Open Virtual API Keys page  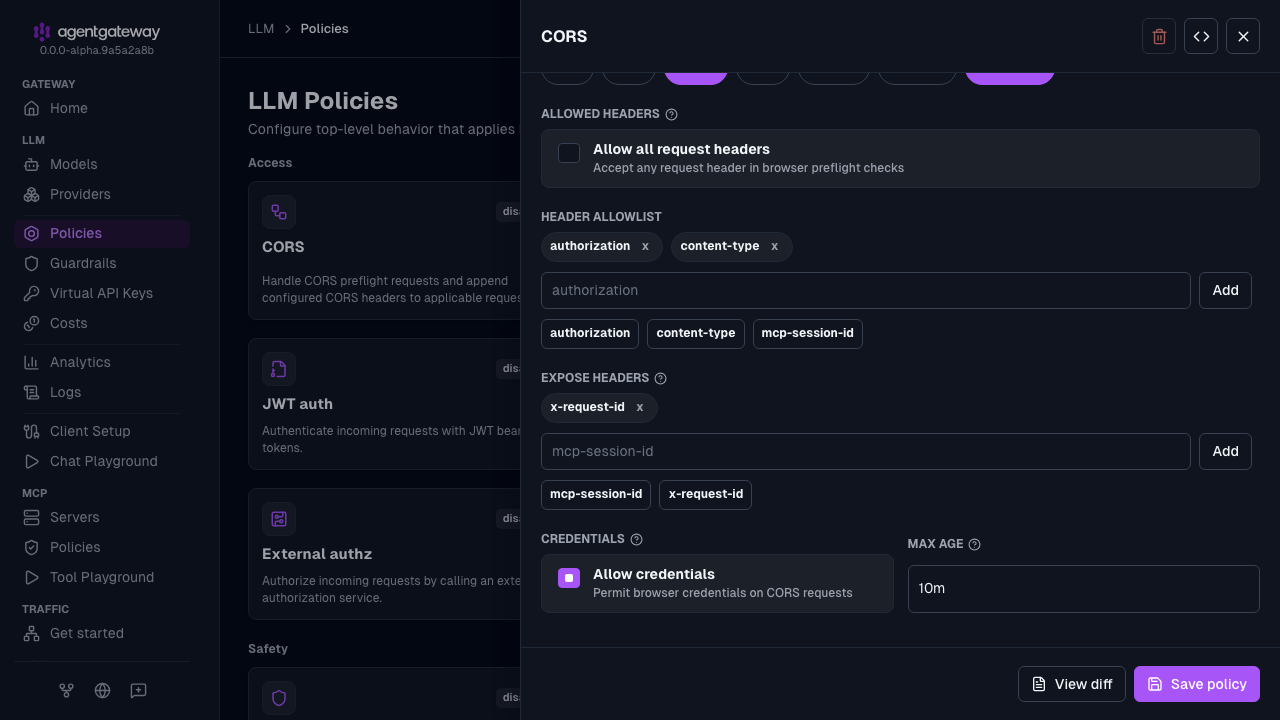point(102,293)
